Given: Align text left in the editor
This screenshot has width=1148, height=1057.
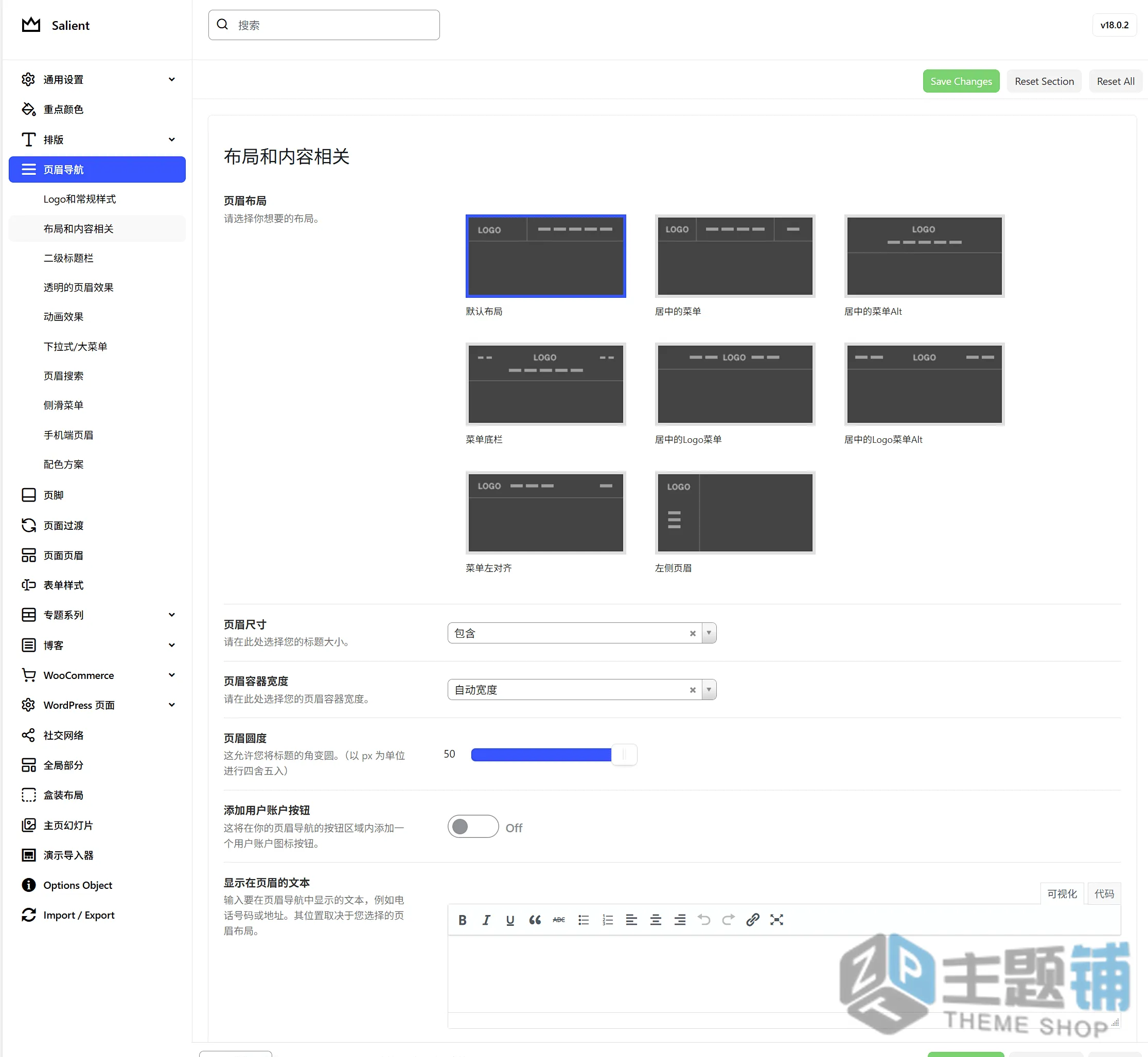Looking at the screenshot, I should point(631,920).
